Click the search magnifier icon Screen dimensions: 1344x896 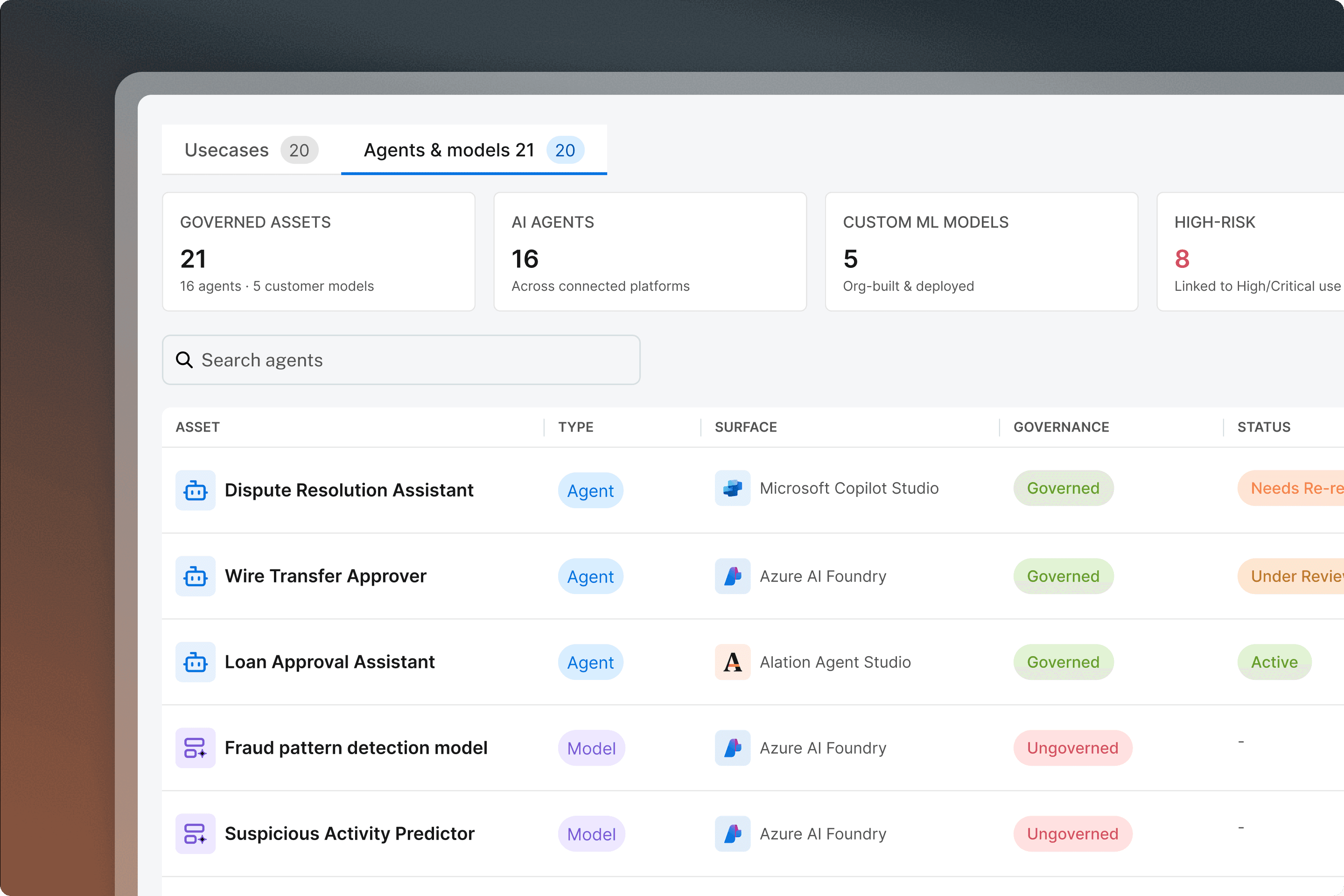coord(184,360)
